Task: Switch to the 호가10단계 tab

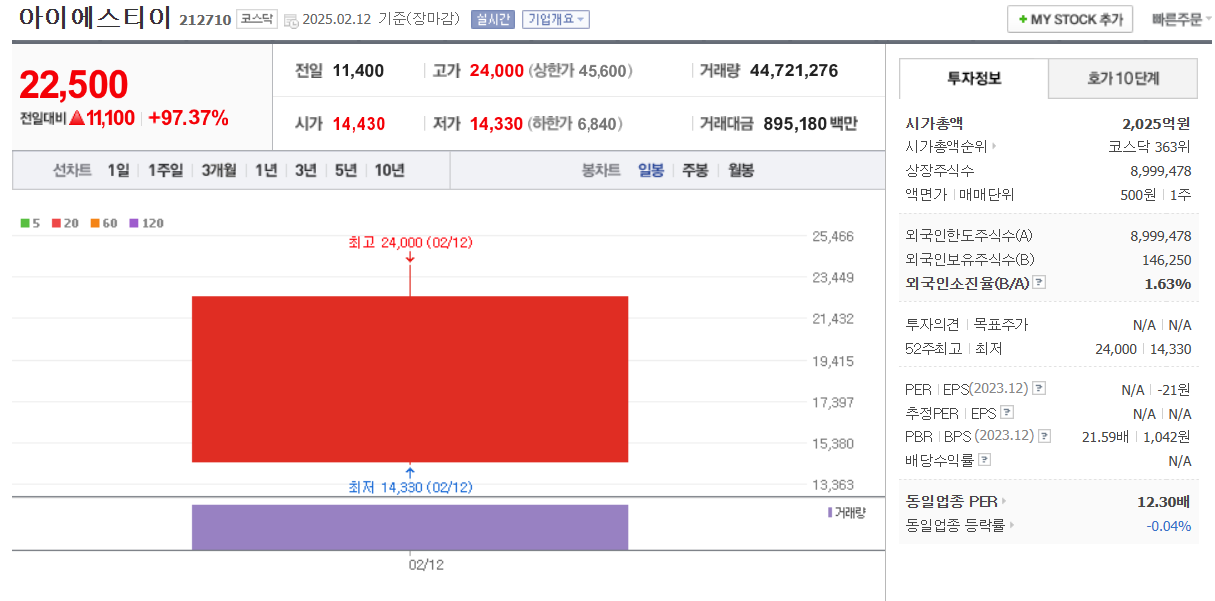Action: tap(1123, 78)
